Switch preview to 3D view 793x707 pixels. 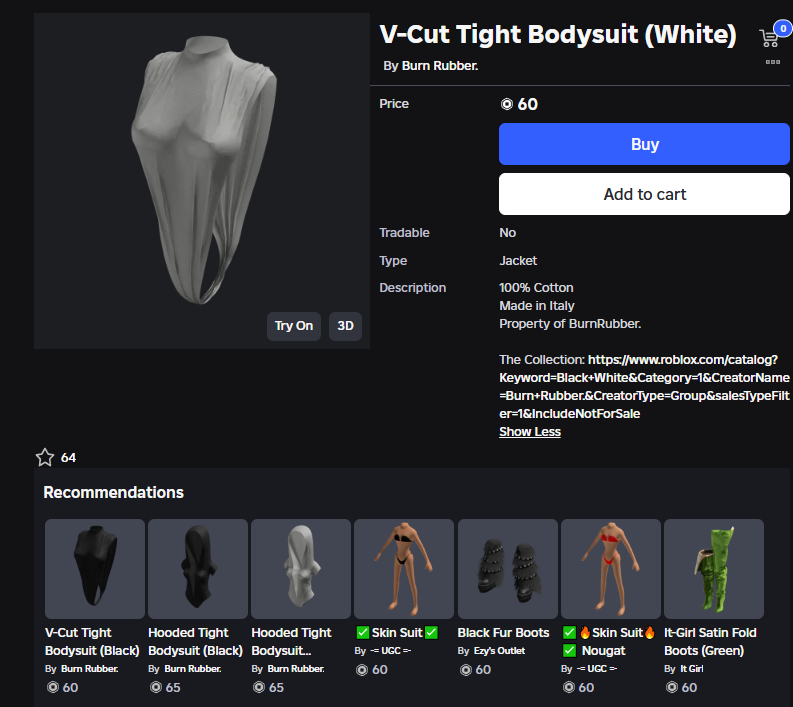point(345,326)
